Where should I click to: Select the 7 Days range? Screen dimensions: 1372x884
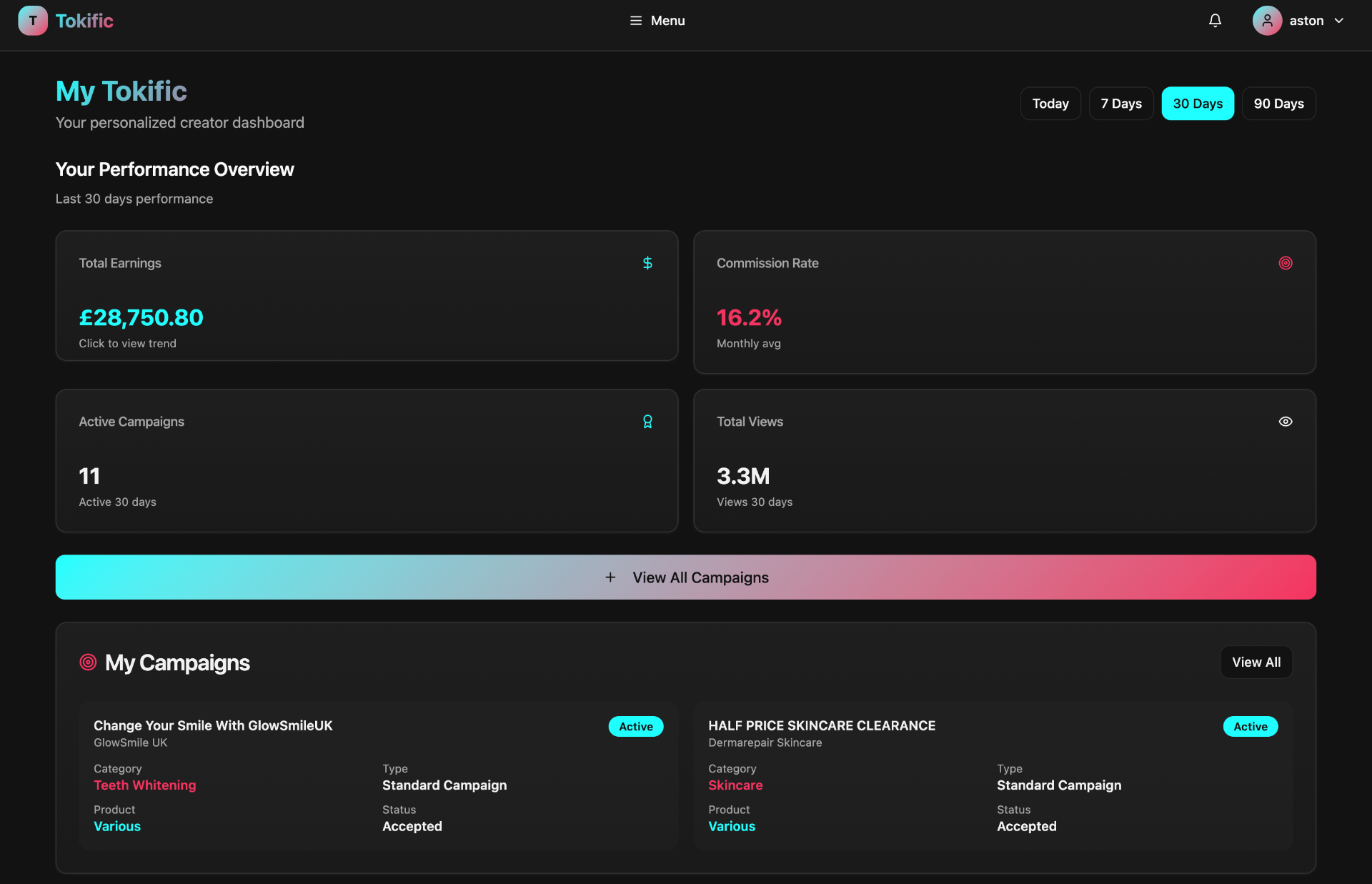[1120, 104]
